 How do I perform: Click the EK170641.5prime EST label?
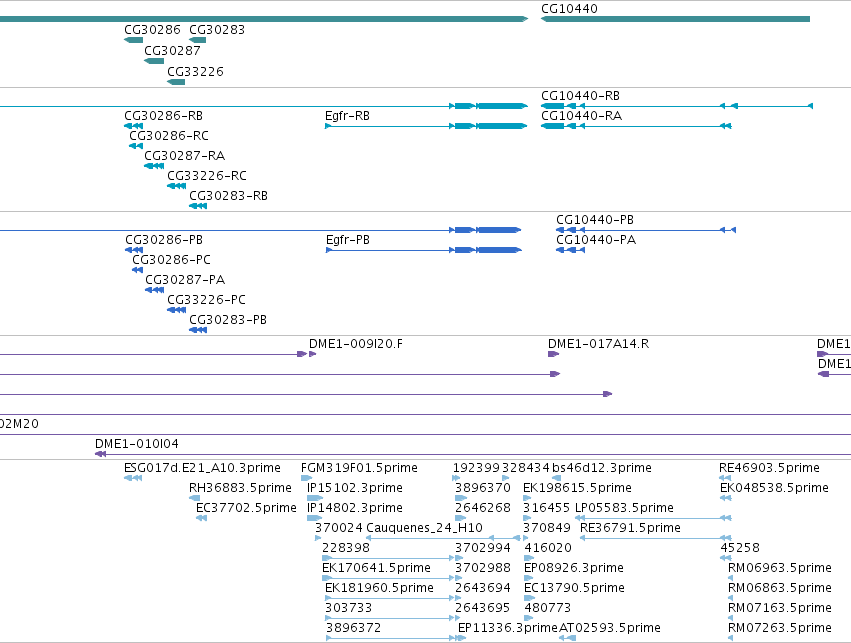coord(376,568)
